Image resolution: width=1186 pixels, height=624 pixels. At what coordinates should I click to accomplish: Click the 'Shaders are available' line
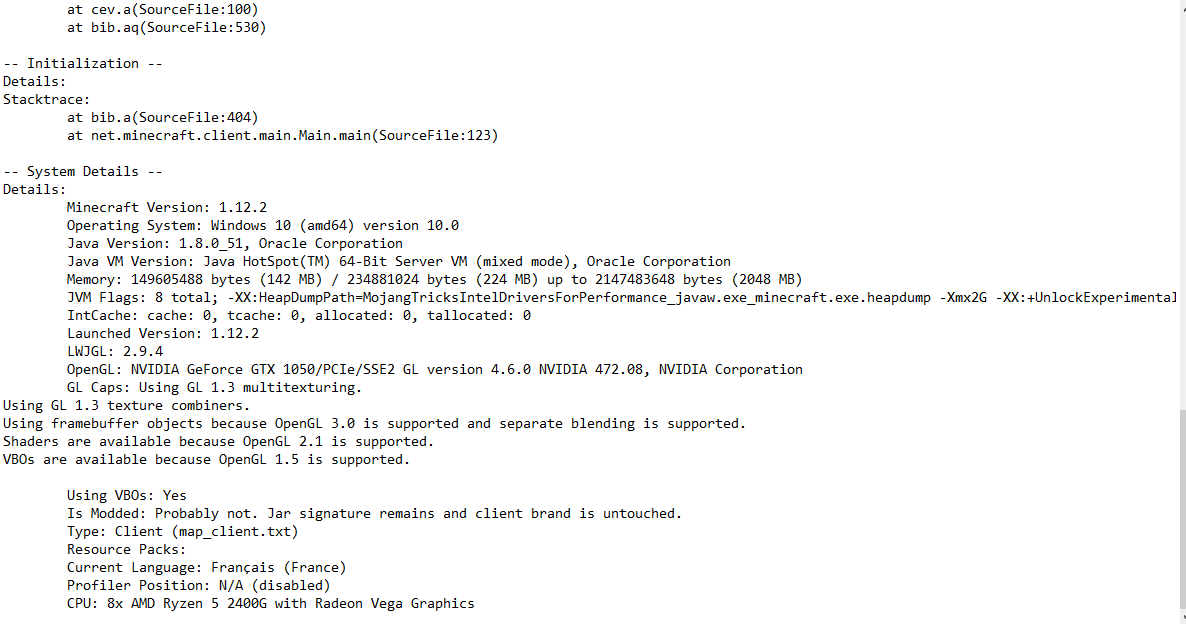click(219, 442)
